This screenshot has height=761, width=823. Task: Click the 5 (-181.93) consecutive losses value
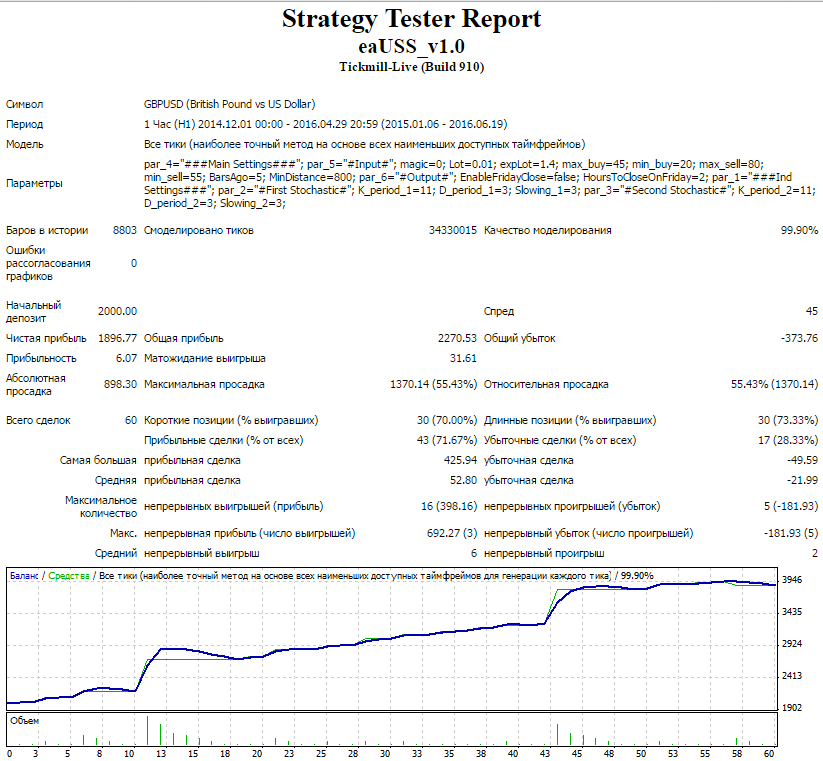point(790,506)
